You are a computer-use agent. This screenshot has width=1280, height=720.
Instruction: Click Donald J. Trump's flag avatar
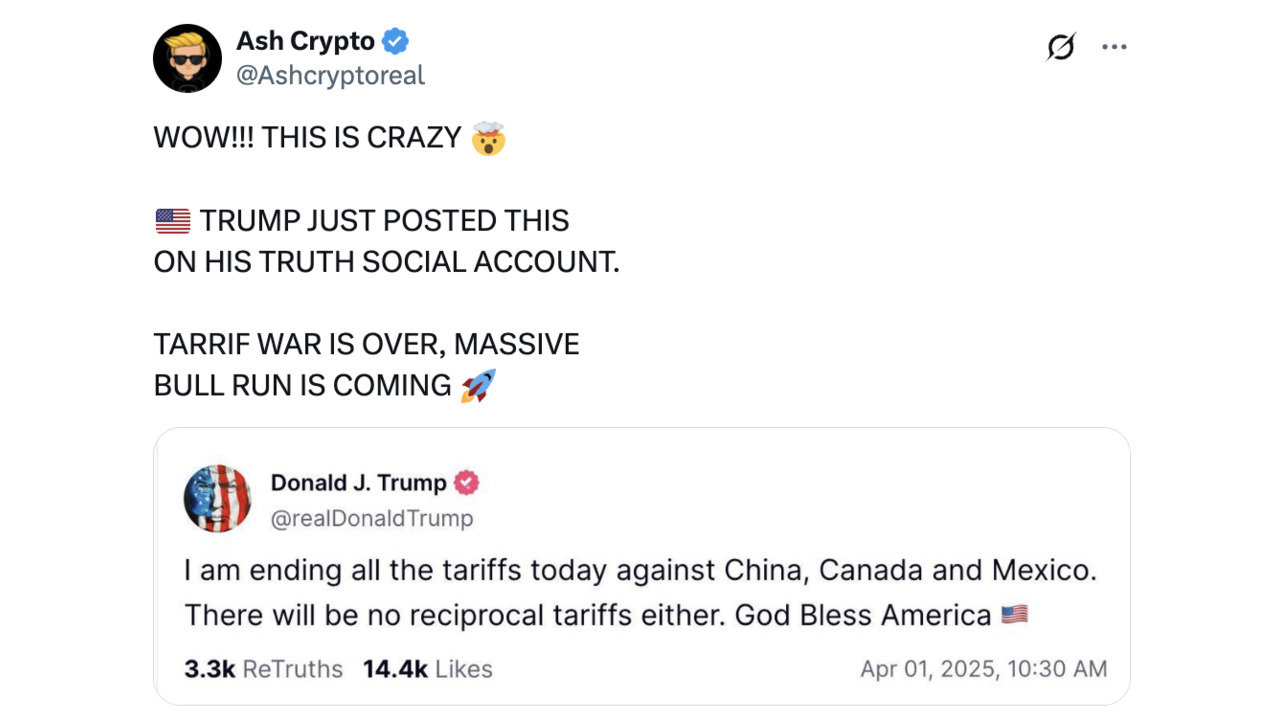(217, 498)
